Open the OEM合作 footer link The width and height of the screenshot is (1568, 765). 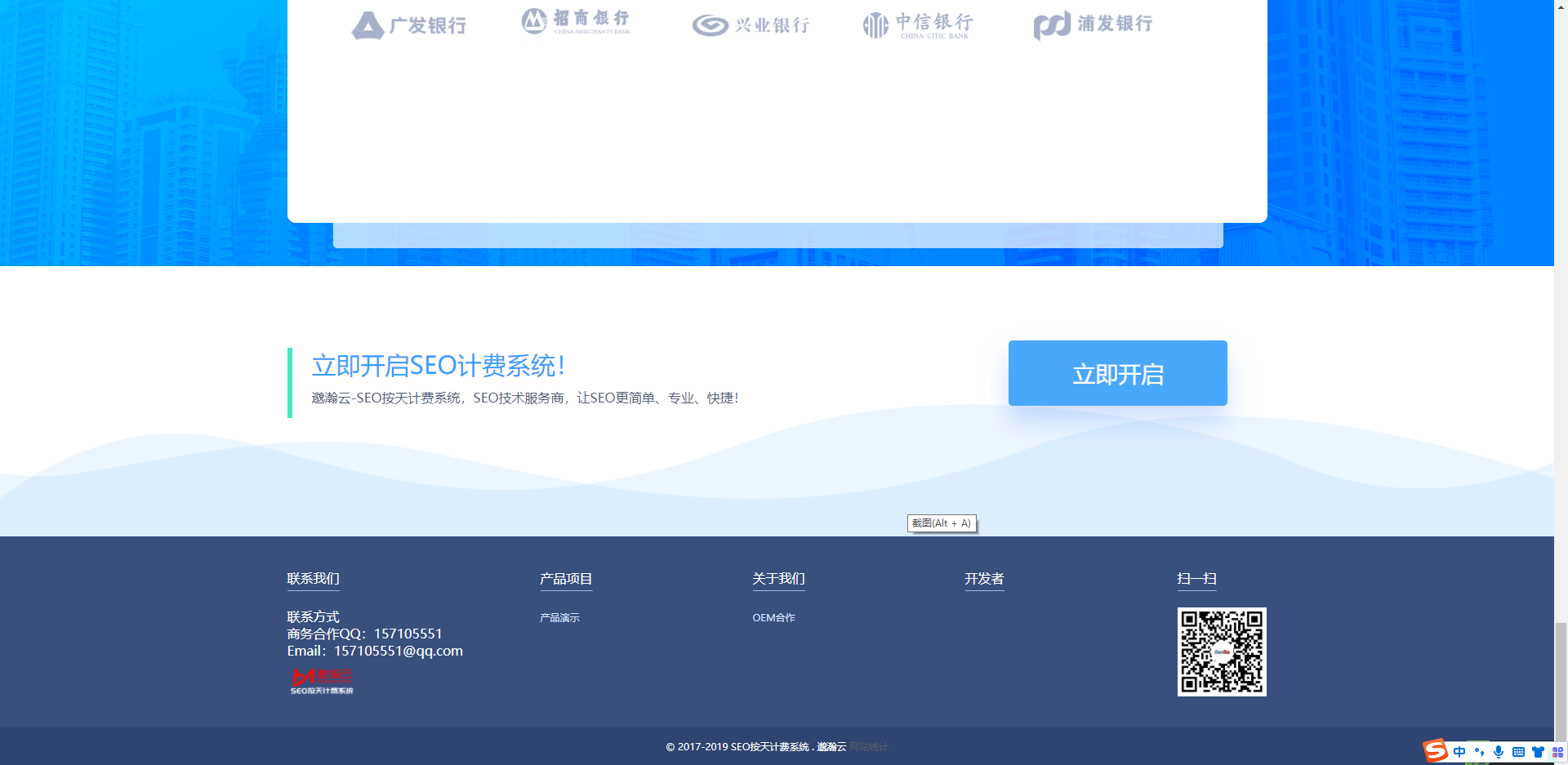[773, 618]
